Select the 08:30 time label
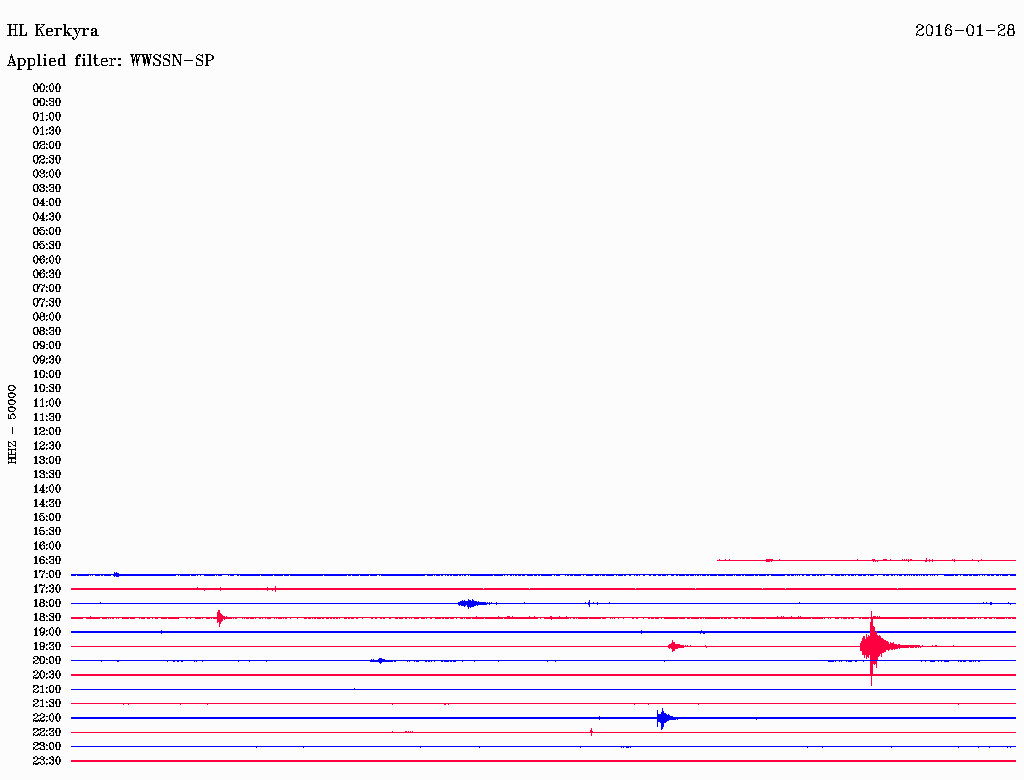 [x=47, y=331]
